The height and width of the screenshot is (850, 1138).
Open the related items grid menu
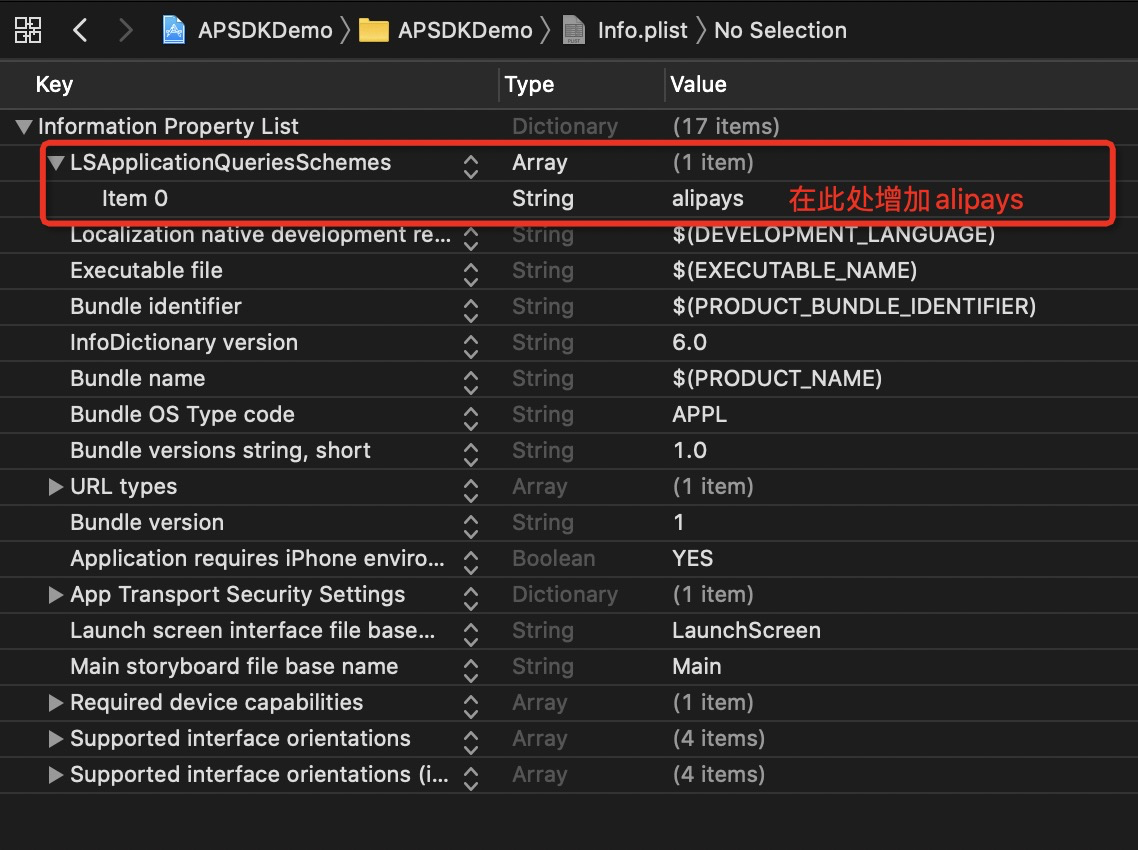pyautogui.click(x=28, y=30)
